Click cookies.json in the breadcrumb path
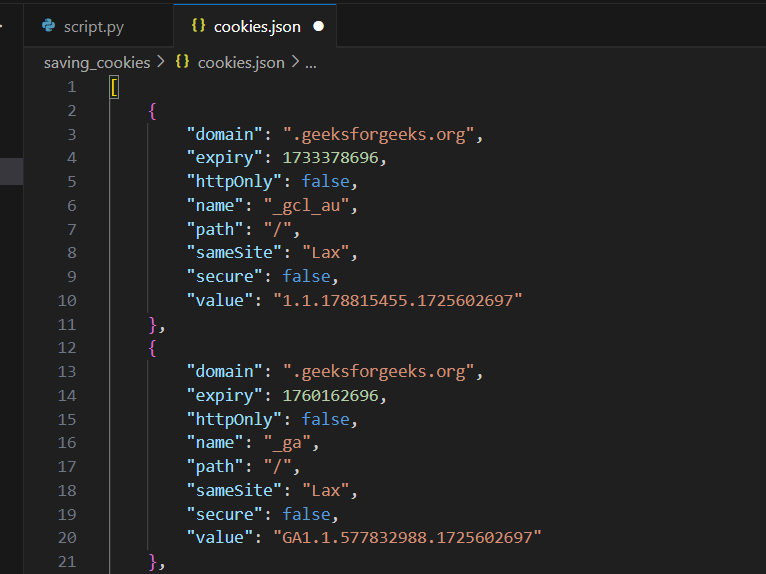Viewport: 766px width, 574px height. (241, 63)
